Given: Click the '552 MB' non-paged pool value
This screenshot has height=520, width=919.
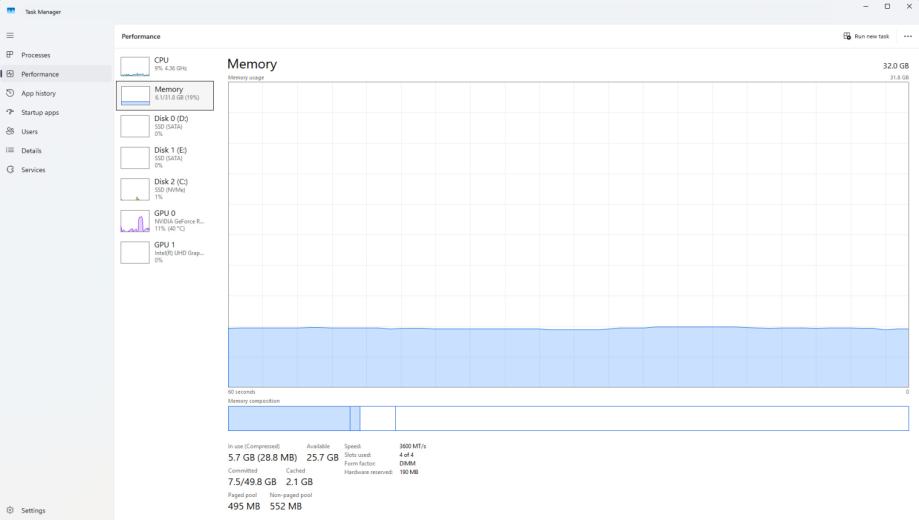Looking at the screenshot, I should (x=286, y=506).
